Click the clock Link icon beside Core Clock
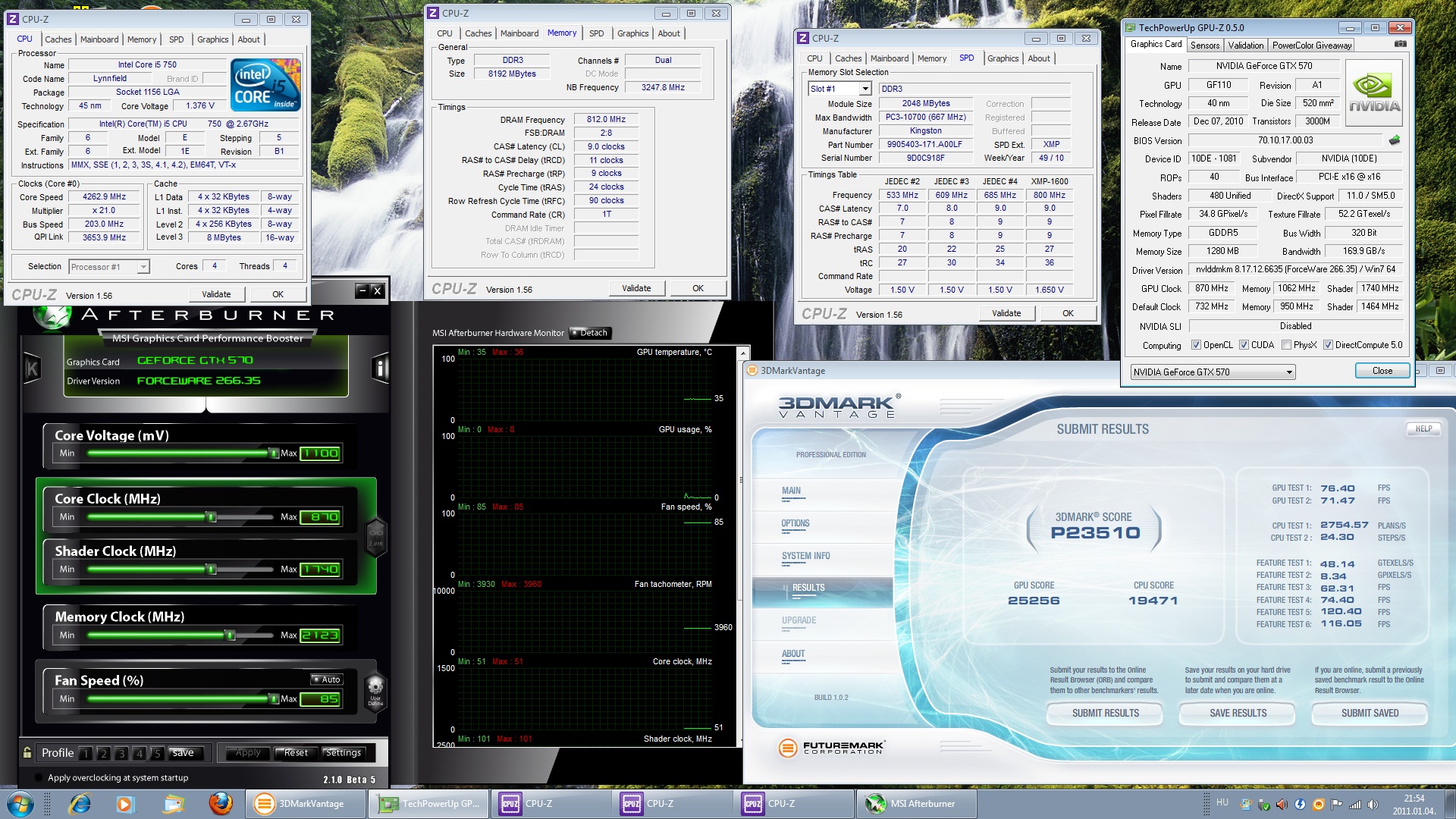 (376, 535)
